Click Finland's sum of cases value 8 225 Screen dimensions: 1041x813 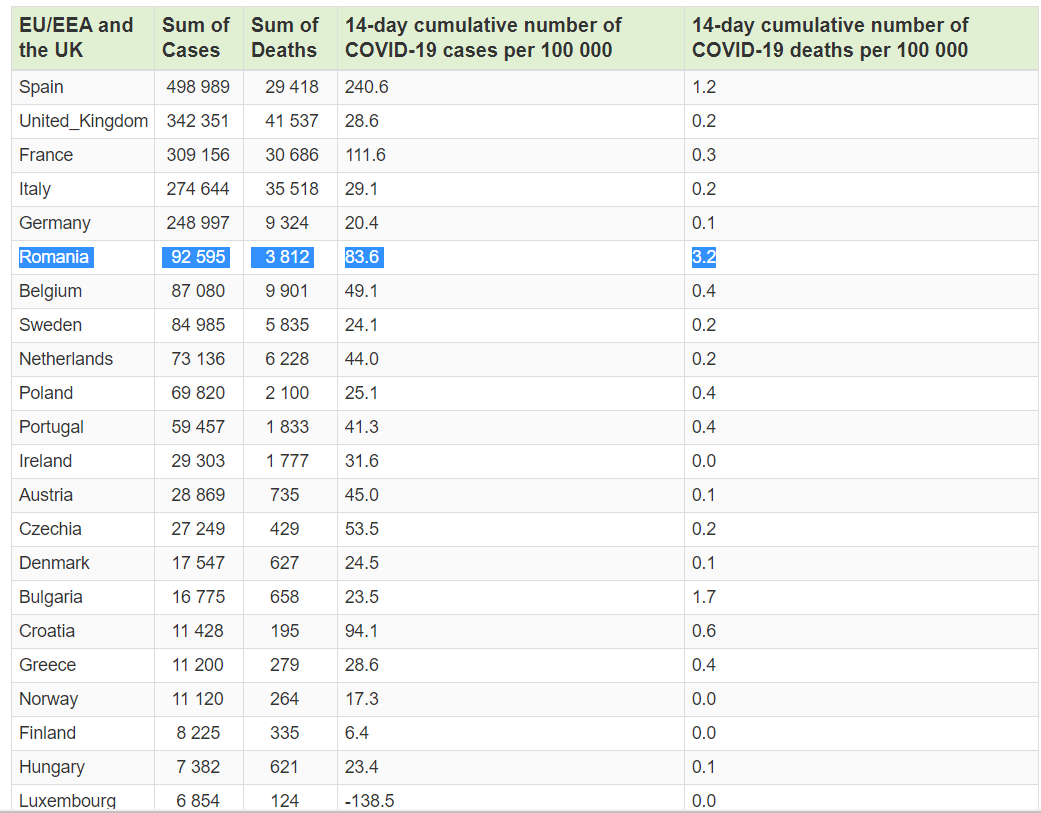click(198, 733)
